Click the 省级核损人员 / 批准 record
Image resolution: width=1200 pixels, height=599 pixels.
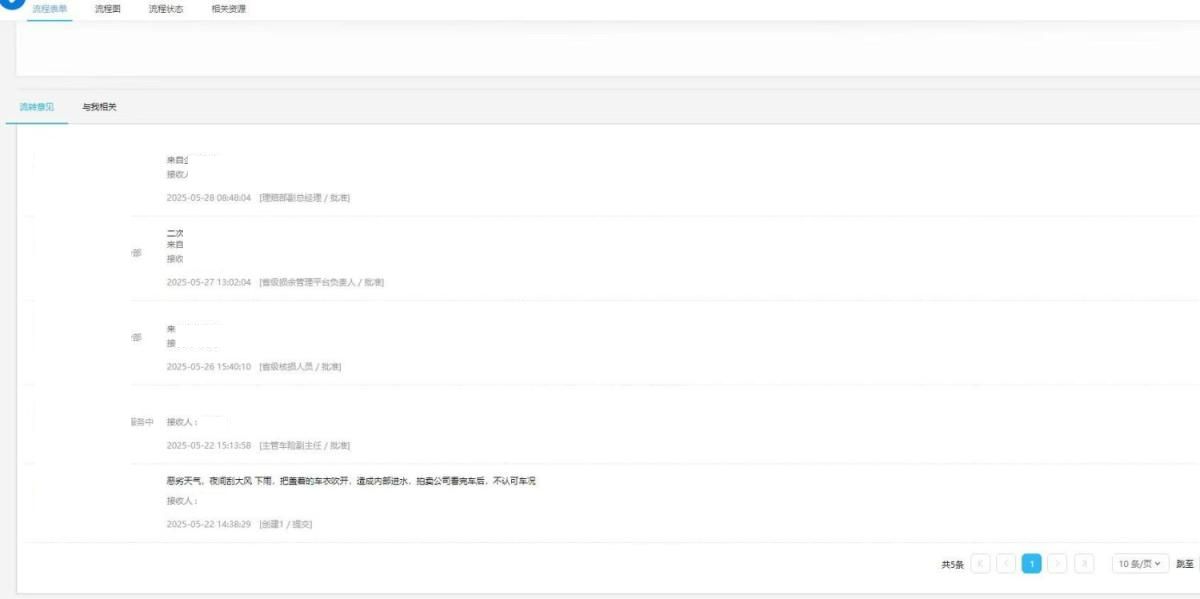pyautogui.click(x=300, y=367)
